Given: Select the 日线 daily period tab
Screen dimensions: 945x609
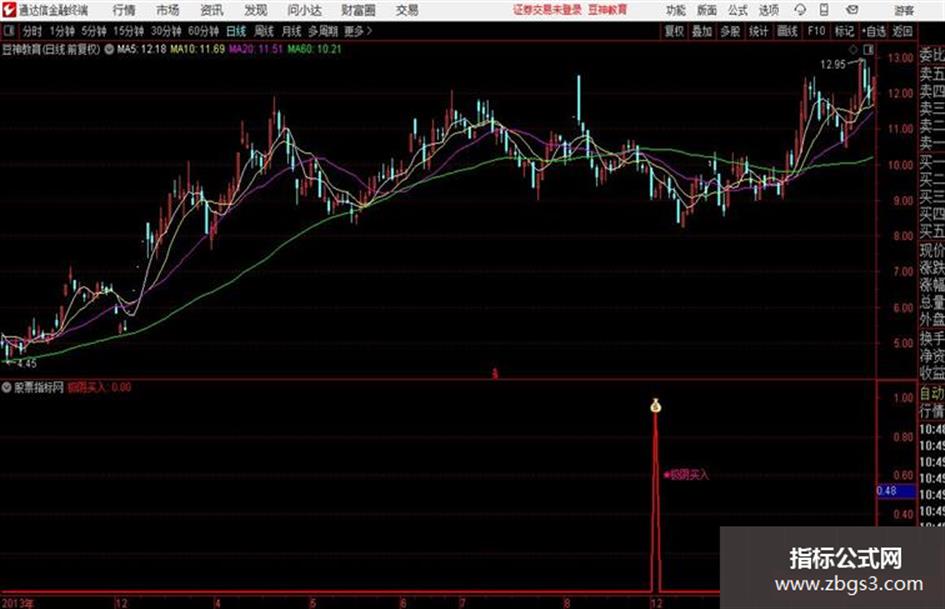Looking at the screenshot, I should click(236, 31).
